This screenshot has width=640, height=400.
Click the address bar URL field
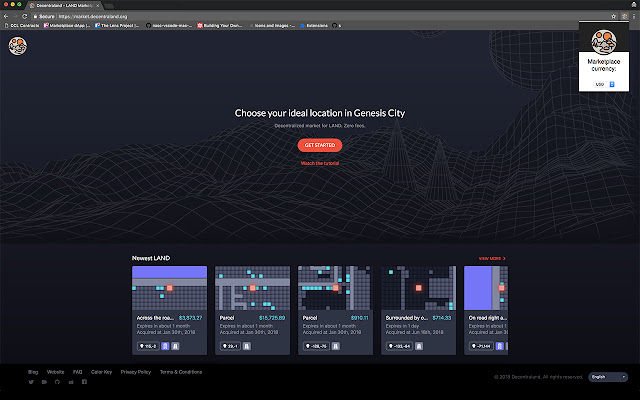(322, 16)
